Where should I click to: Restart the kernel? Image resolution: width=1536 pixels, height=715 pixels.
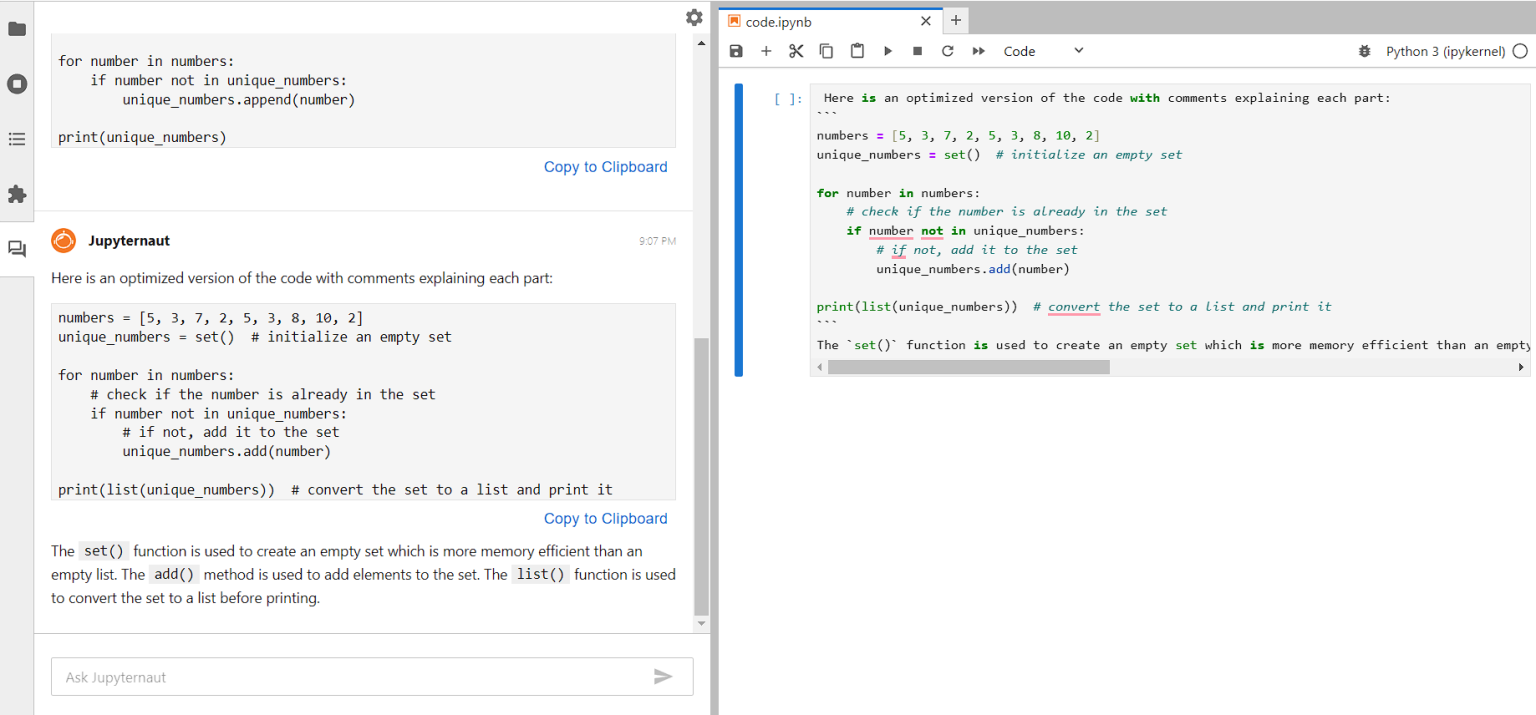[x=947, y=50]
